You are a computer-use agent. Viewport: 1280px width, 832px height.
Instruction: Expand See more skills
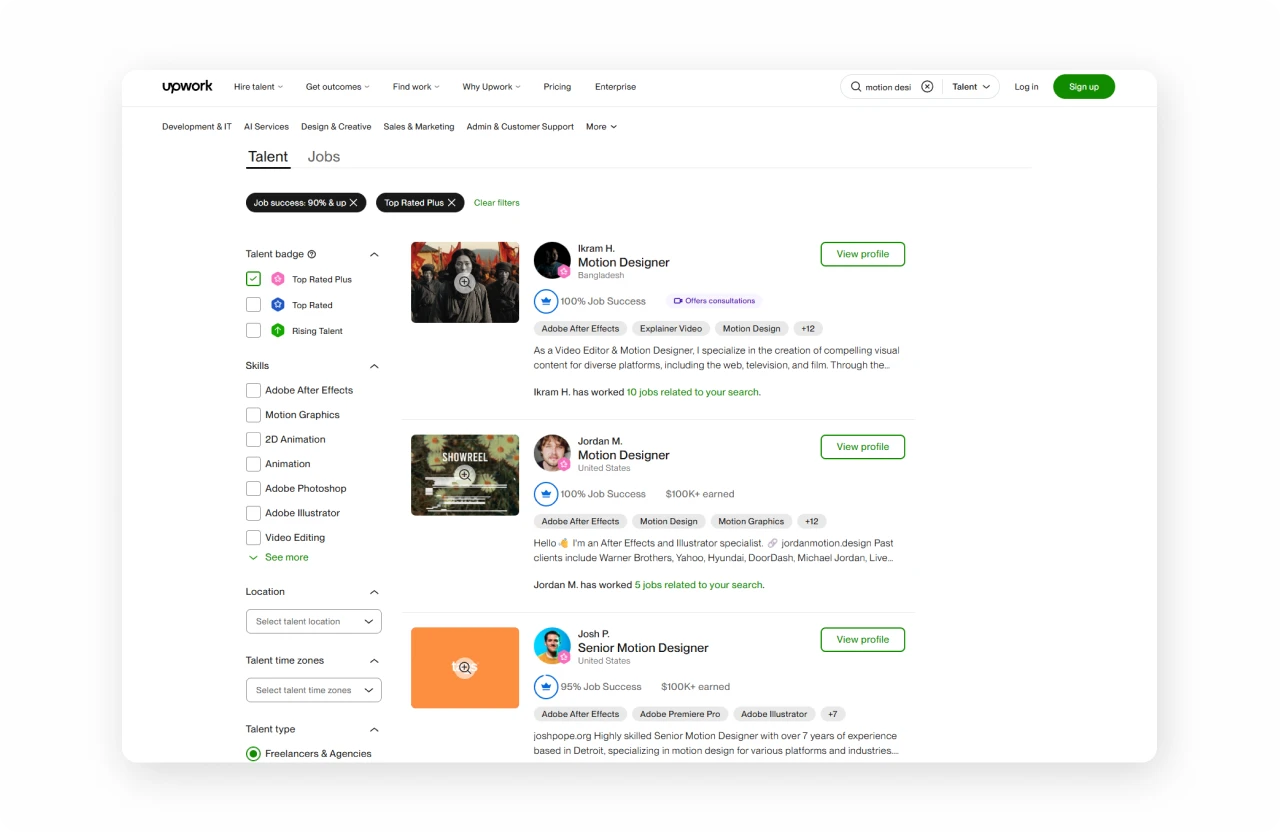coord(279,557)
